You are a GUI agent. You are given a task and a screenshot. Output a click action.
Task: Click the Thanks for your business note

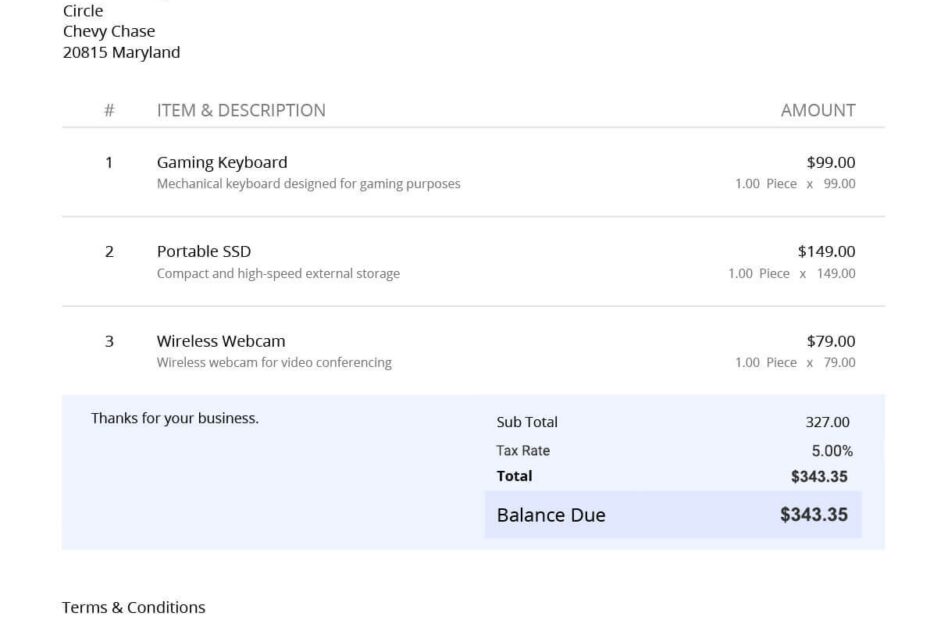tap(175, 418)
